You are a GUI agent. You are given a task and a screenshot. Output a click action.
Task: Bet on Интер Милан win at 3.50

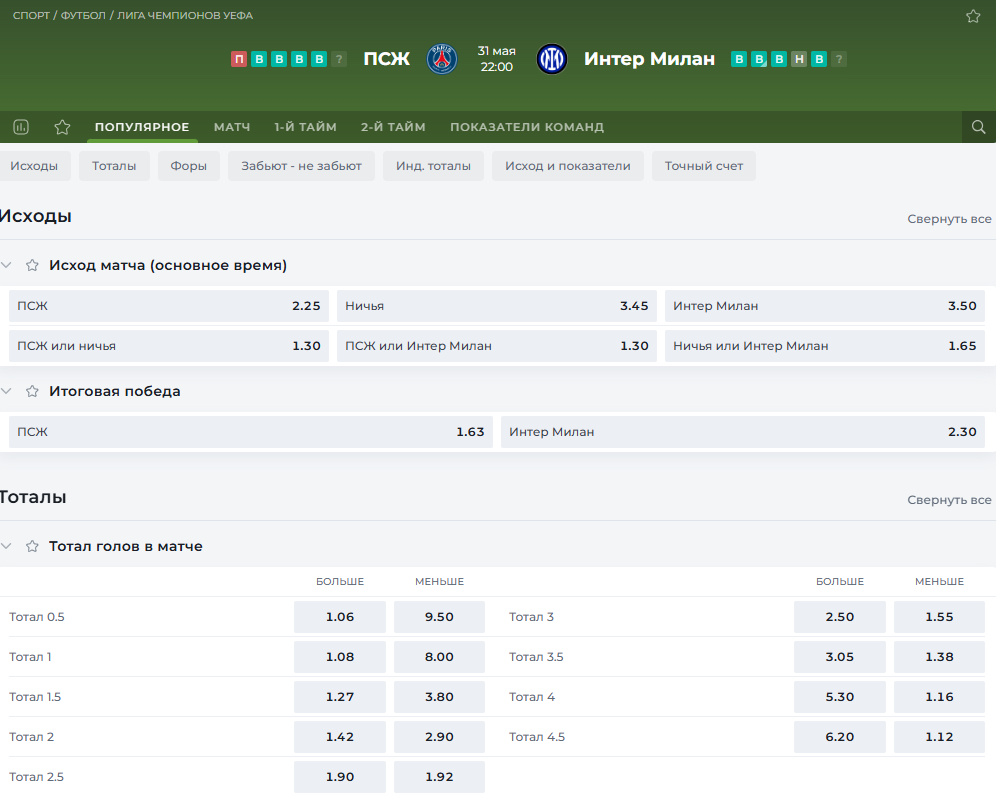click(x=824, y=306)
